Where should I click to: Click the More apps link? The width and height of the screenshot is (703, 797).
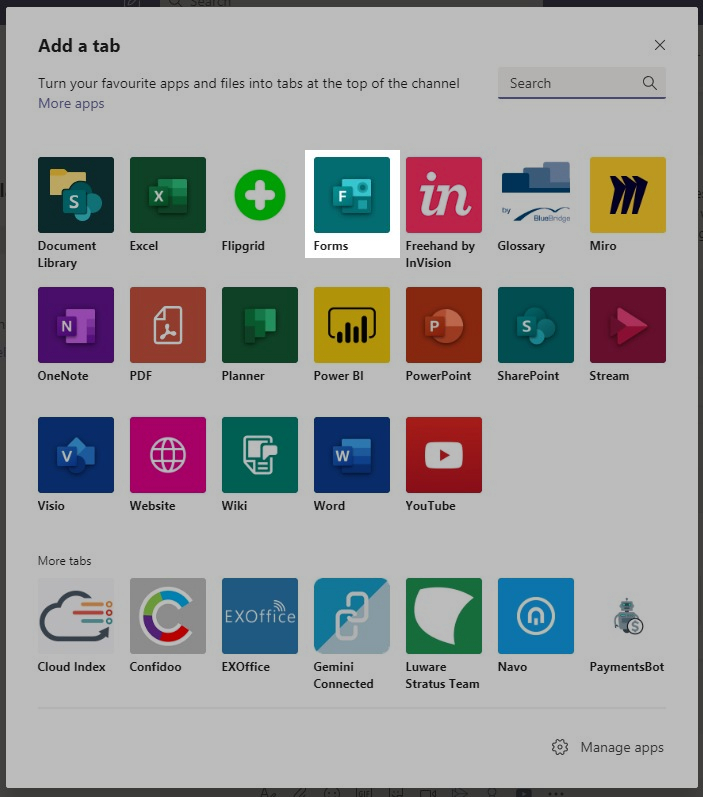pos(71,104)
